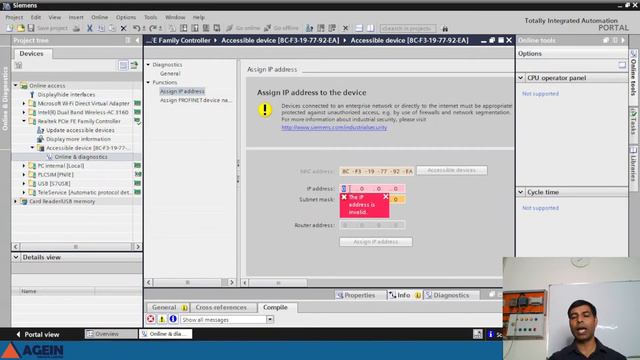Click the Assign IP address button

(x=376, y=242)
